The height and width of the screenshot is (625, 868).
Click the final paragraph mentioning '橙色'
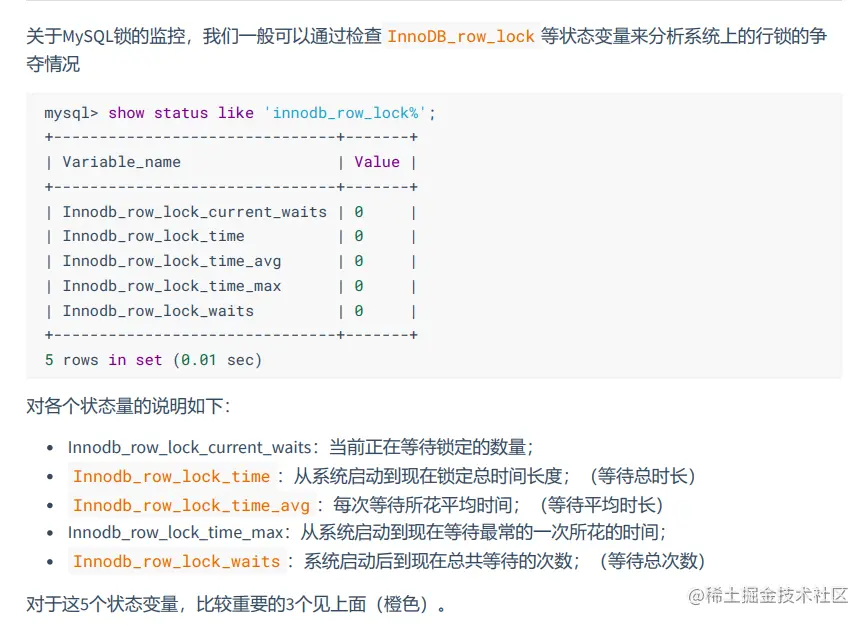[238, 604]
